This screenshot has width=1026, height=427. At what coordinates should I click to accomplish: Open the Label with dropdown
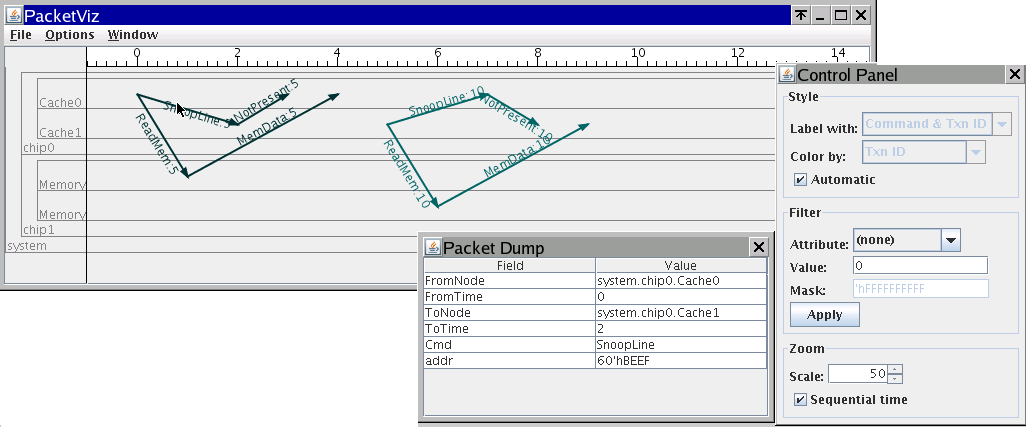pos(1001,125)
